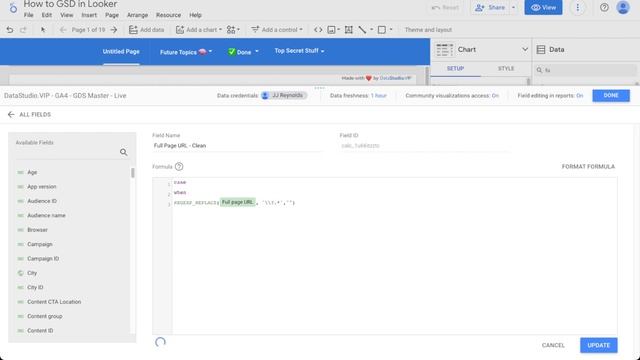
Task: Select the line drawing tool
Action: [x=362, y=30]
